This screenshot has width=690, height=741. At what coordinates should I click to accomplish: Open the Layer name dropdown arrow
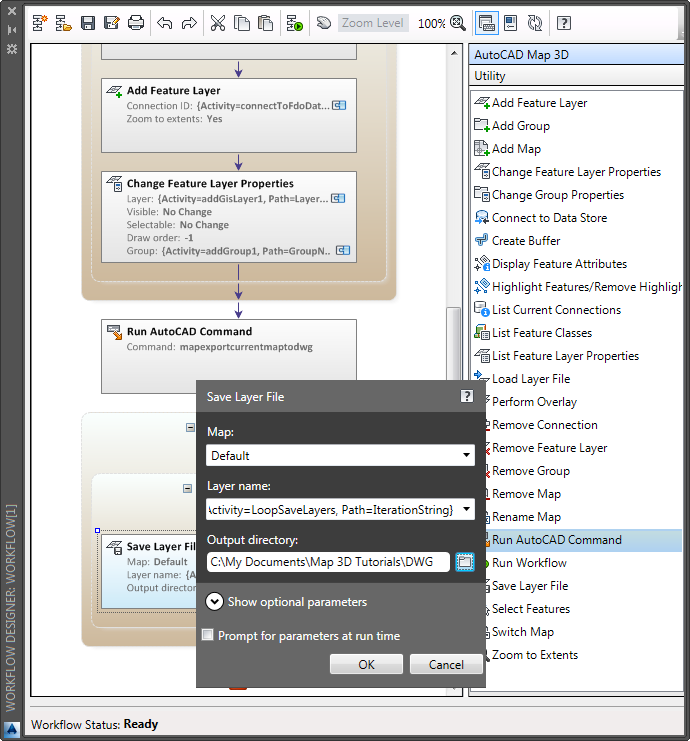point(466,509)
